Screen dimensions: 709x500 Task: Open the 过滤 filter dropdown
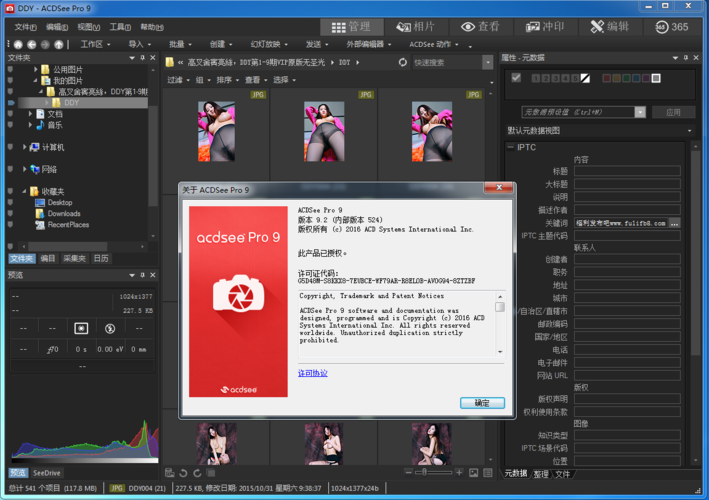(178, 80)
